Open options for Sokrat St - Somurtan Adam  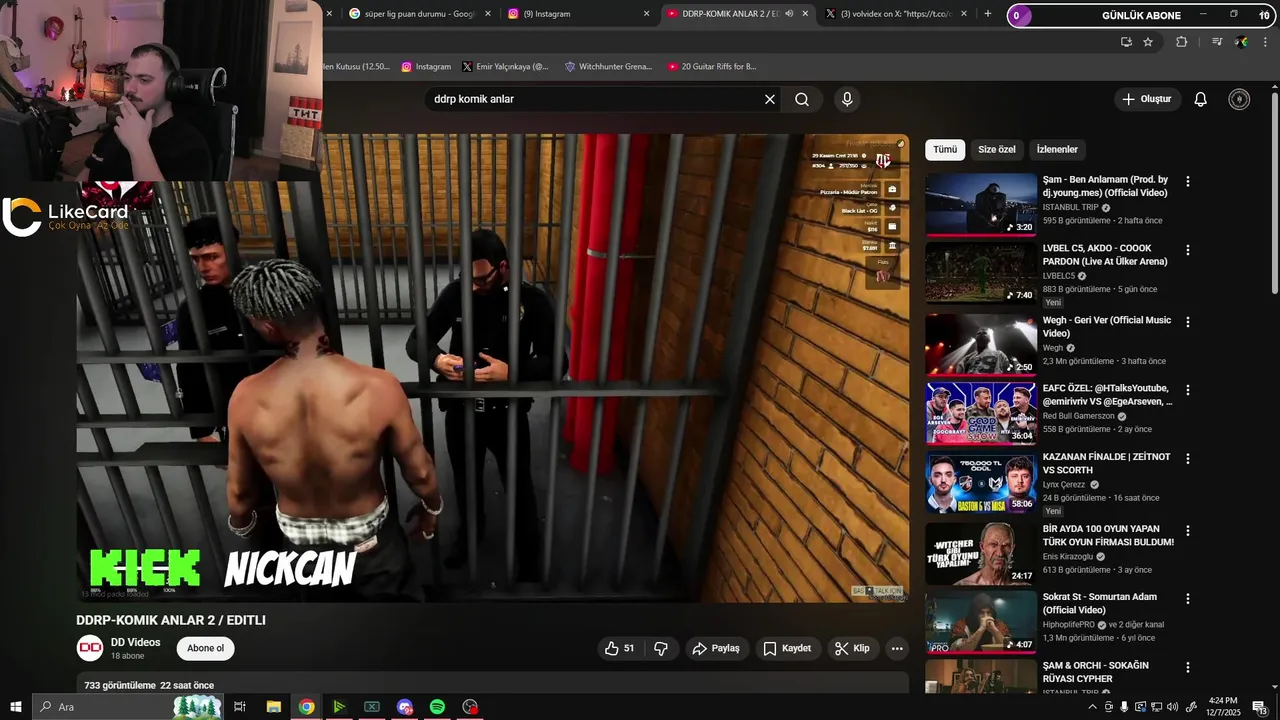coord(1188,598)
